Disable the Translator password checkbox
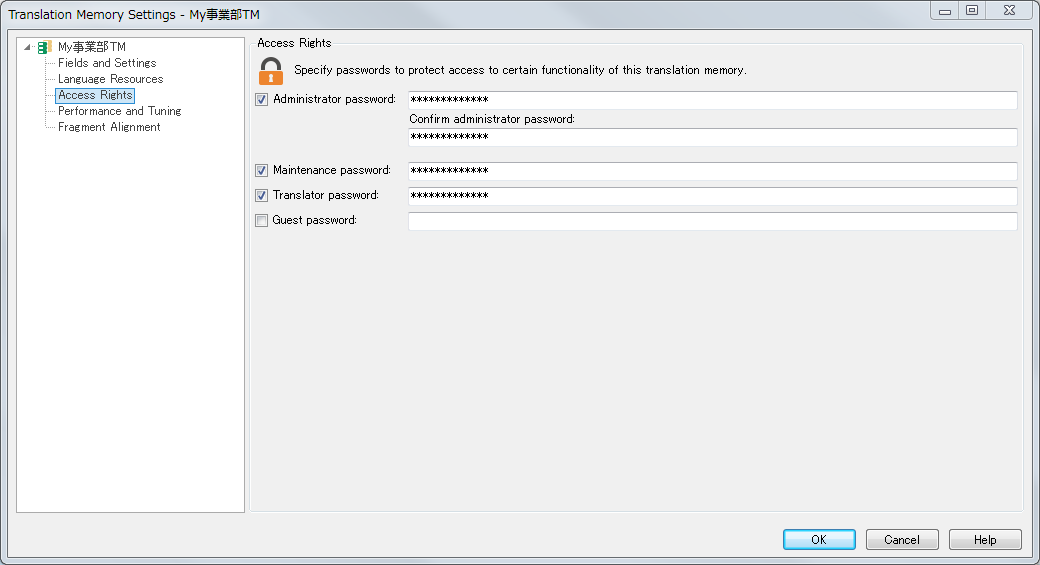 (261, 196)
